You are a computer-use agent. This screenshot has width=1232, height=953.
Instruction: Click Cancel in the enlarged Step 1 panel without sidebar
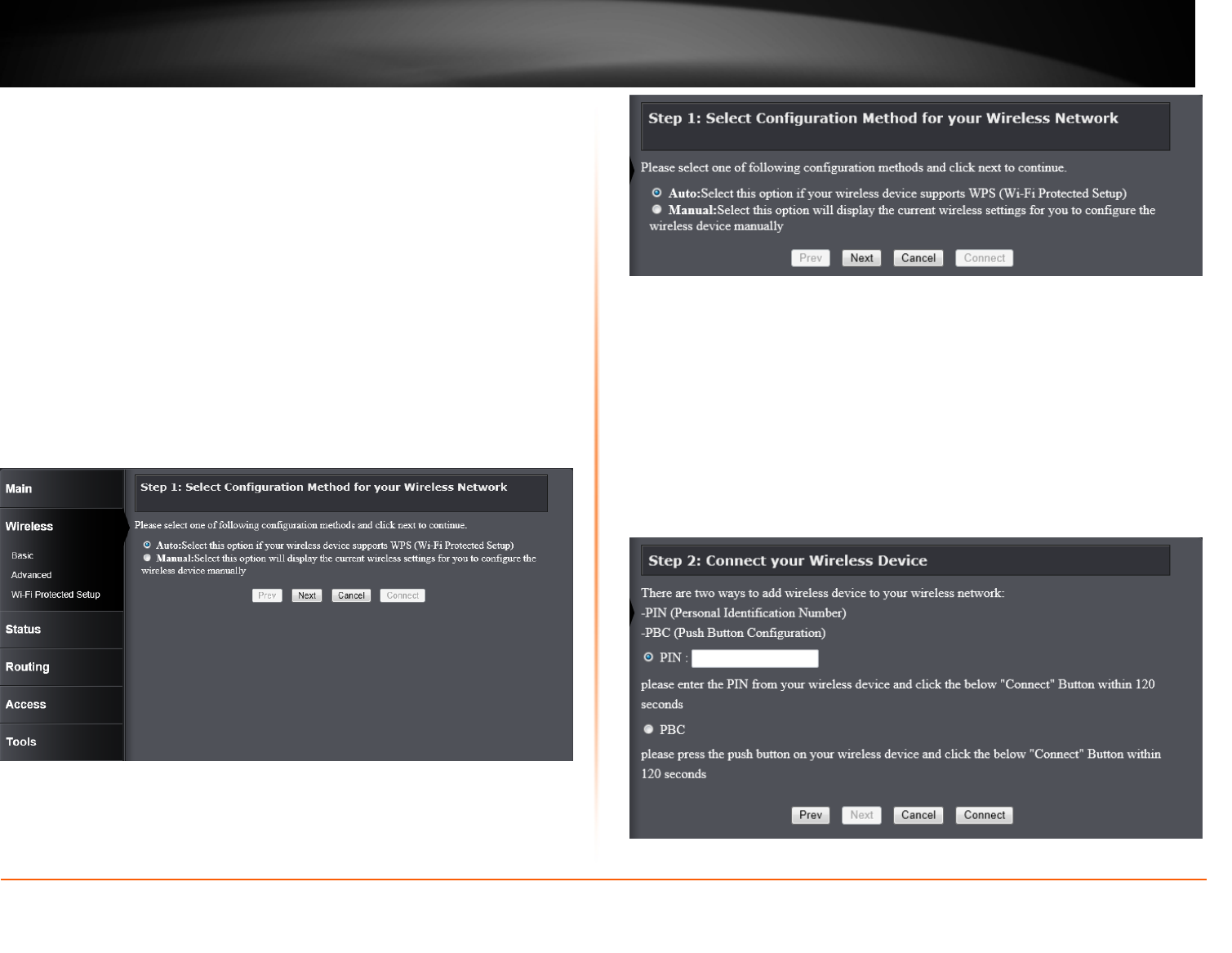point(918,258)
